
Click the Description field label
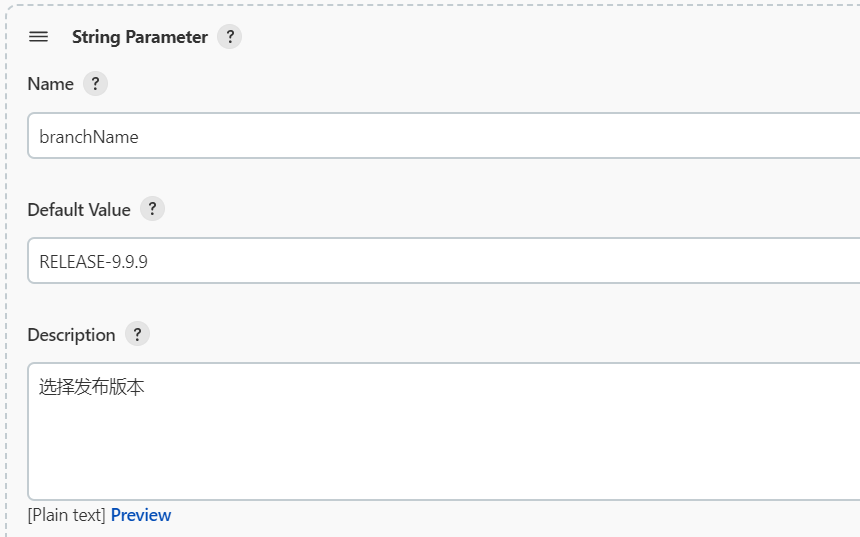tap(71, 335)
